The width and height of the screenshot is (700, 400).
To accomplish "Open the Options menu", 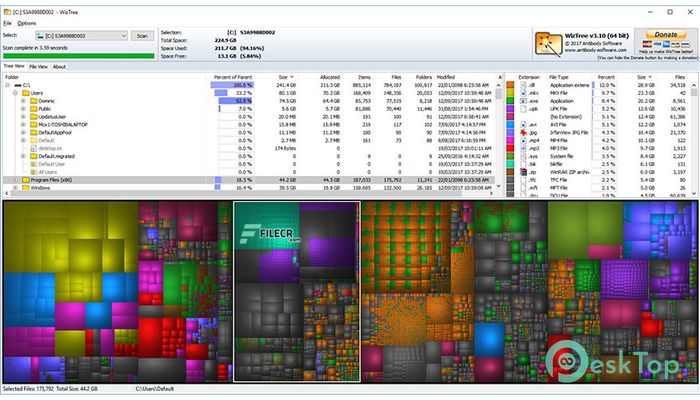I will 27,23.
